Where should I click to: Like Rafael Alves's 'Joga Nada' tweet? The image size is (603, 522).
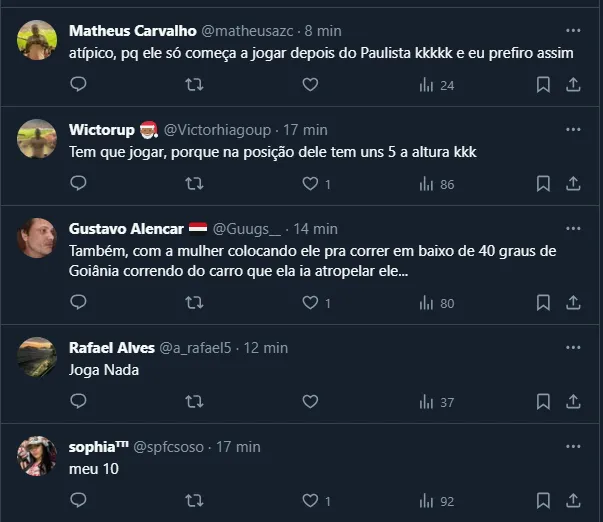coord(310,402)
